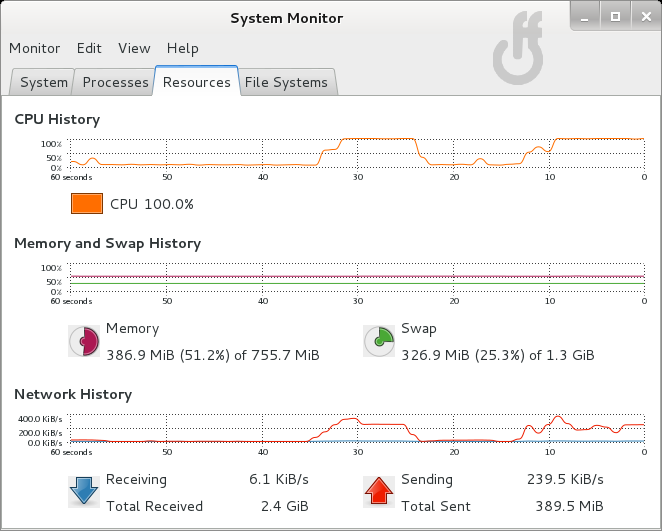This screenshot has height=531, width=662.
Task: Click the Fedora logo watermark
Action: 518,47
